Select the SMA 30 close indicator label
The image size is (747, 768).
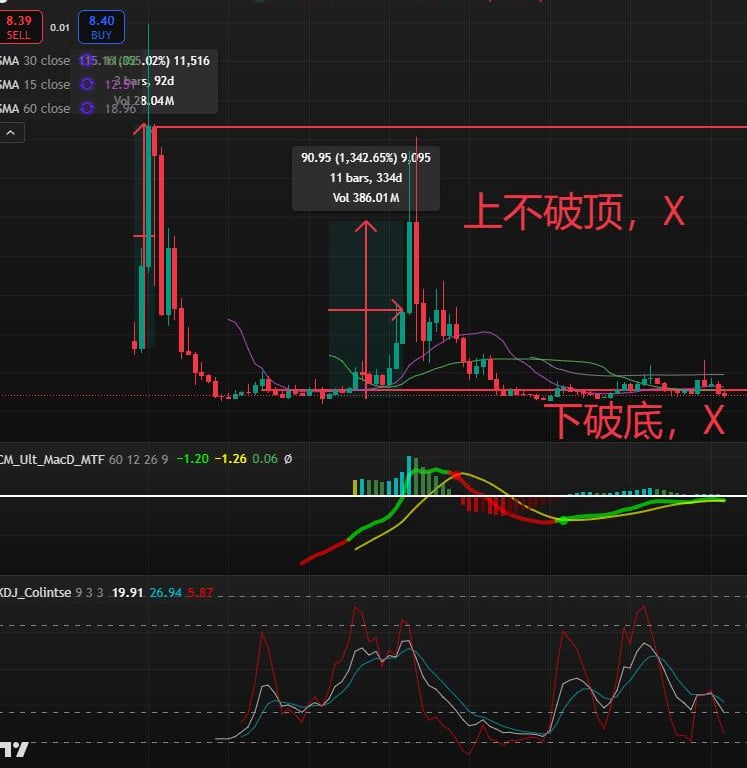[35, 61]
